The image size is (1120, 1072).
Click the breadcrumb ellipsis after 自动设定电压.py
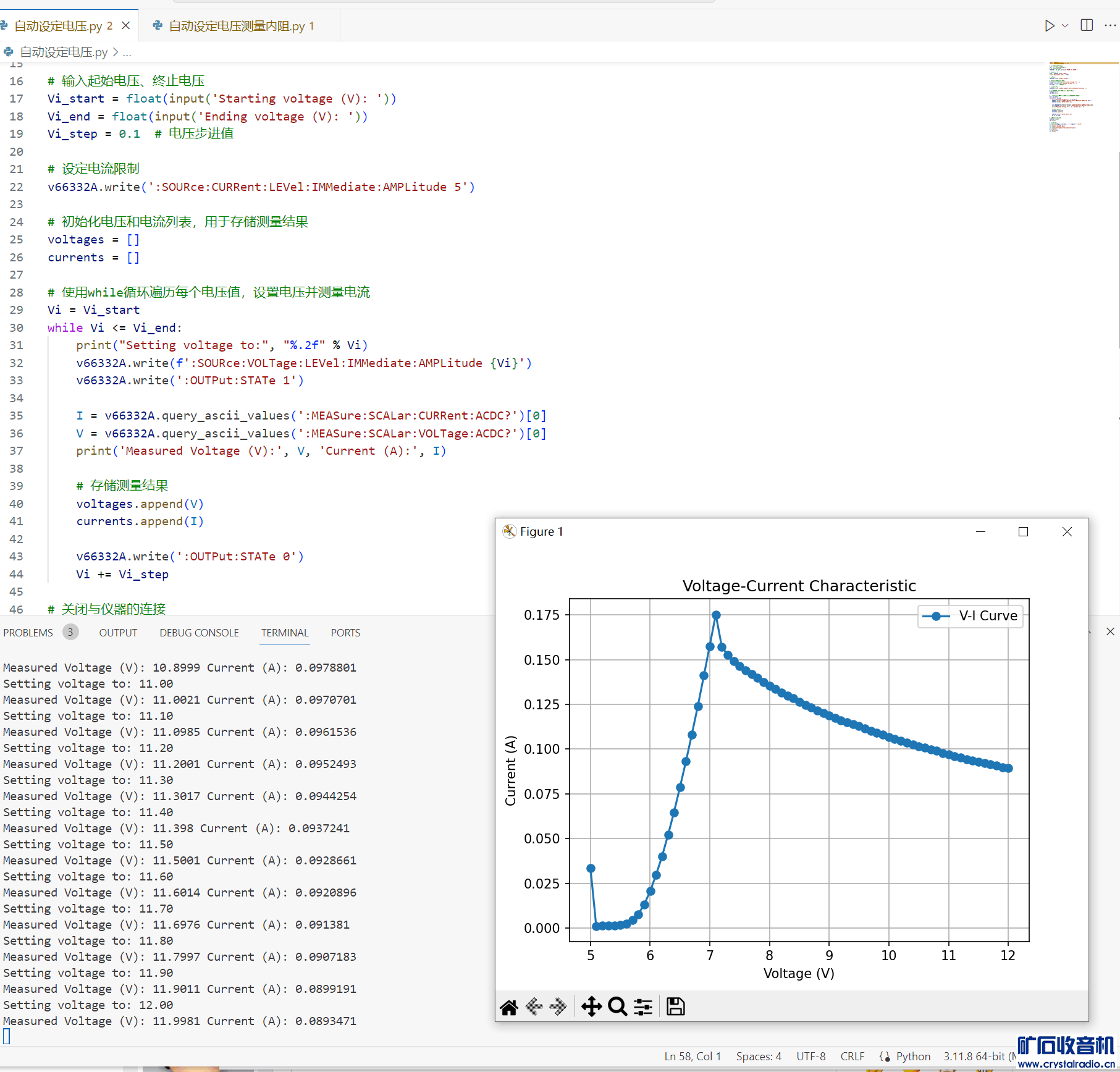click(x=127, y=53)
